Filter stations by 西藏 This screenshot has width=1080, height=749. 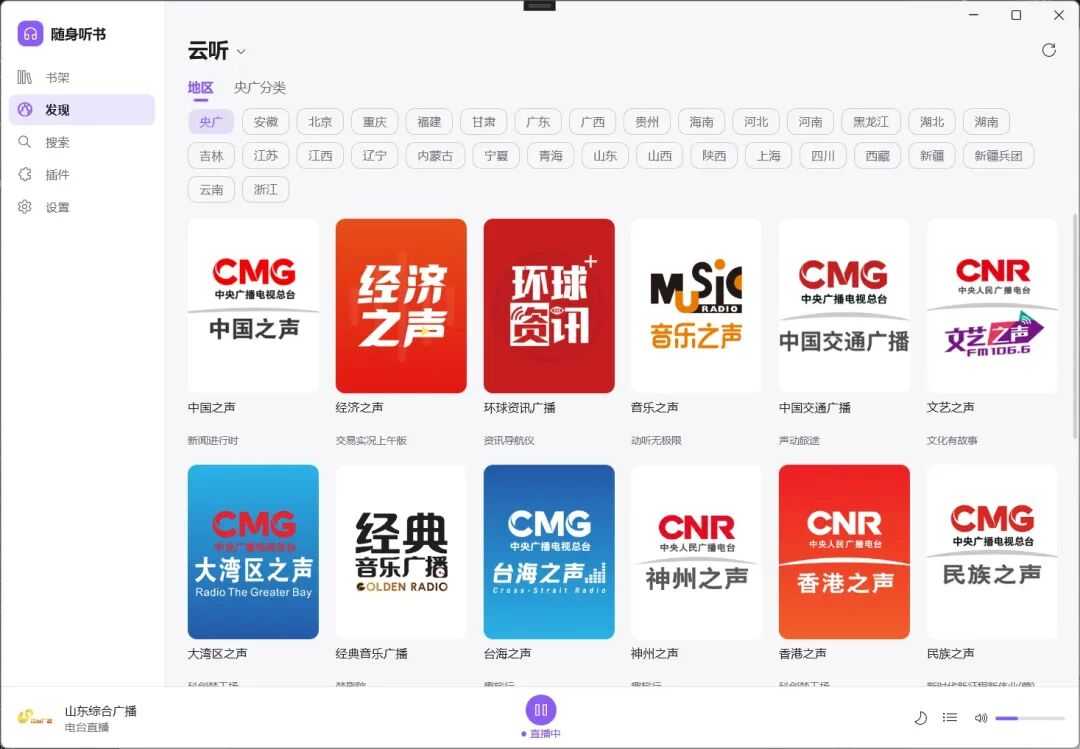pos(877,156)
